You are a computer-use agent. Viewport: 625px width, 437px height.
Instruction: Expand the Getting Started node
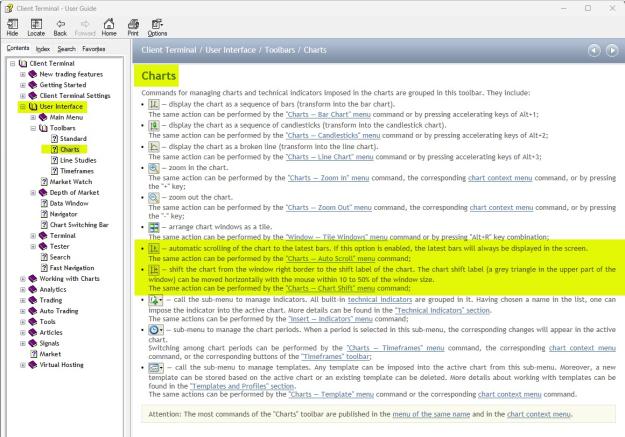(x=23, y=85)
